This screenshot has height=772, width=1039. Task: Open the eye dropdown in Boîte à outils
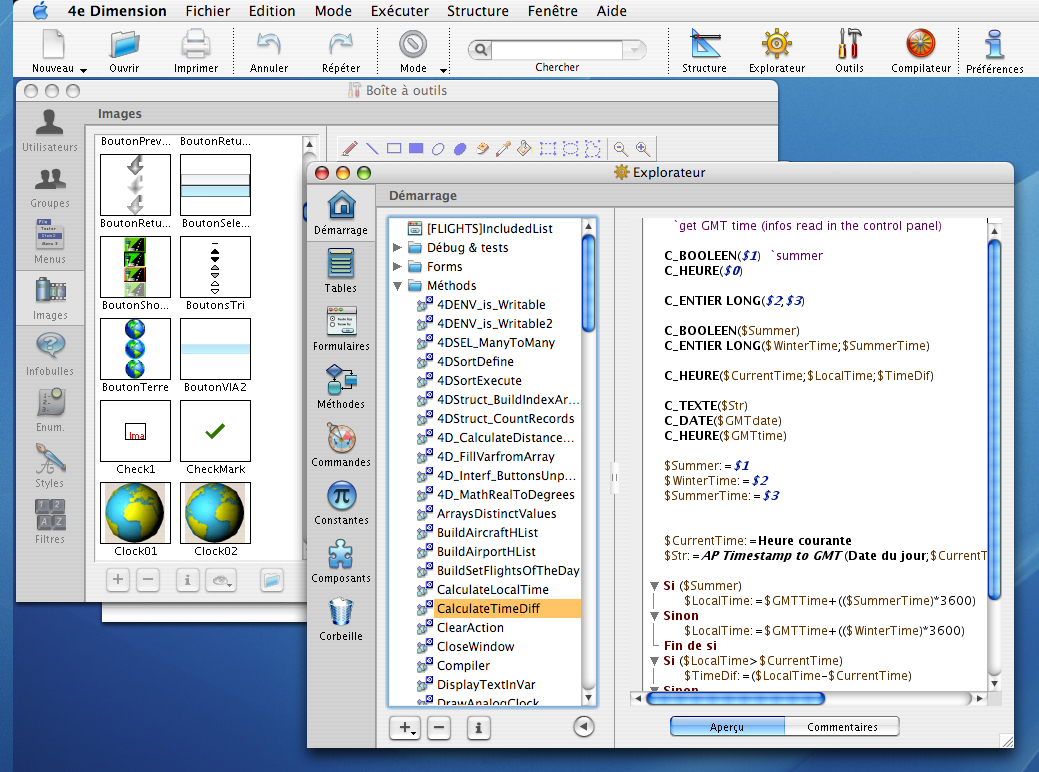click(221, 580)
